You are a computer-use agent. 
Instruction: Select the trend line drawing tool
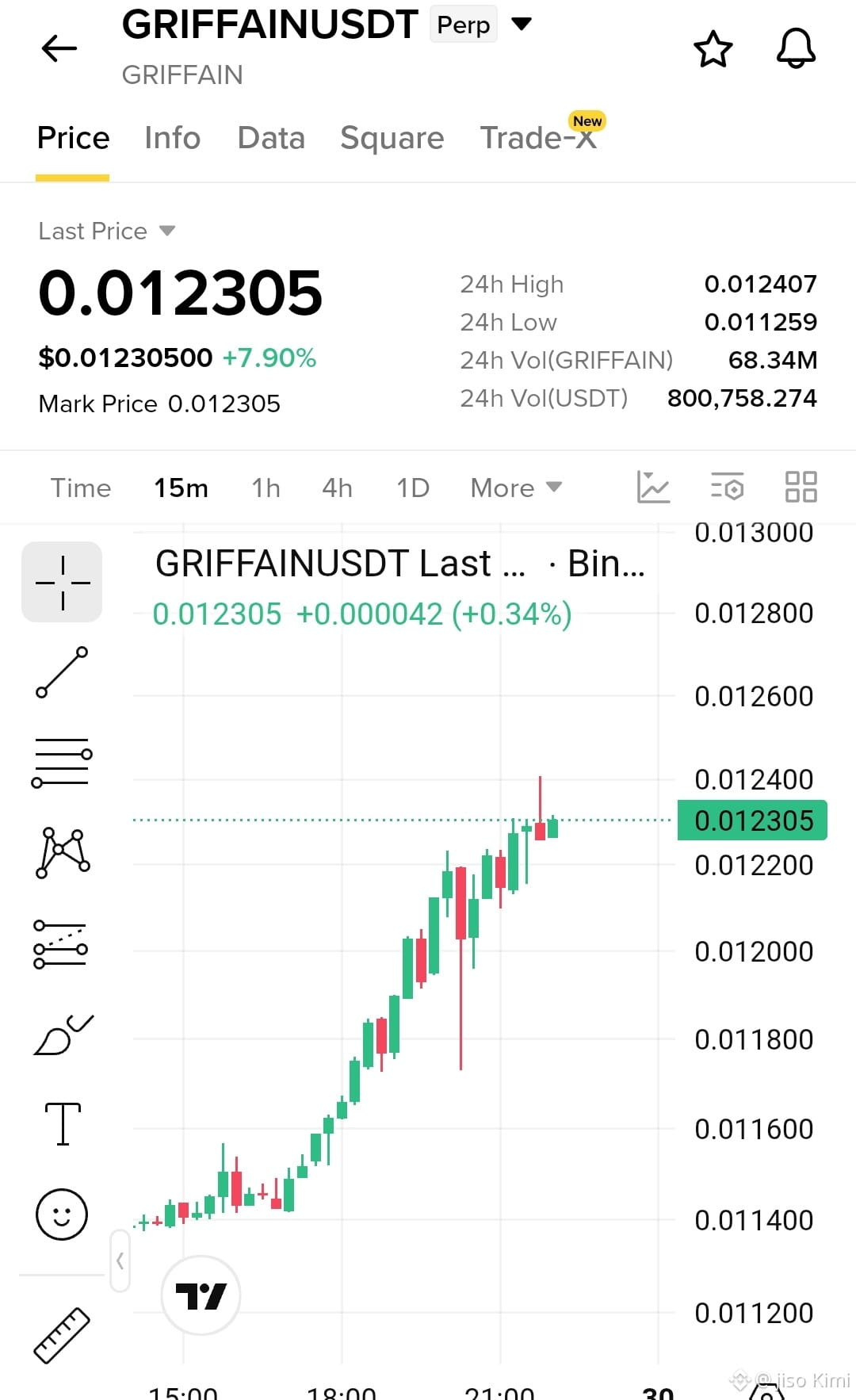(x=62, y=672)
